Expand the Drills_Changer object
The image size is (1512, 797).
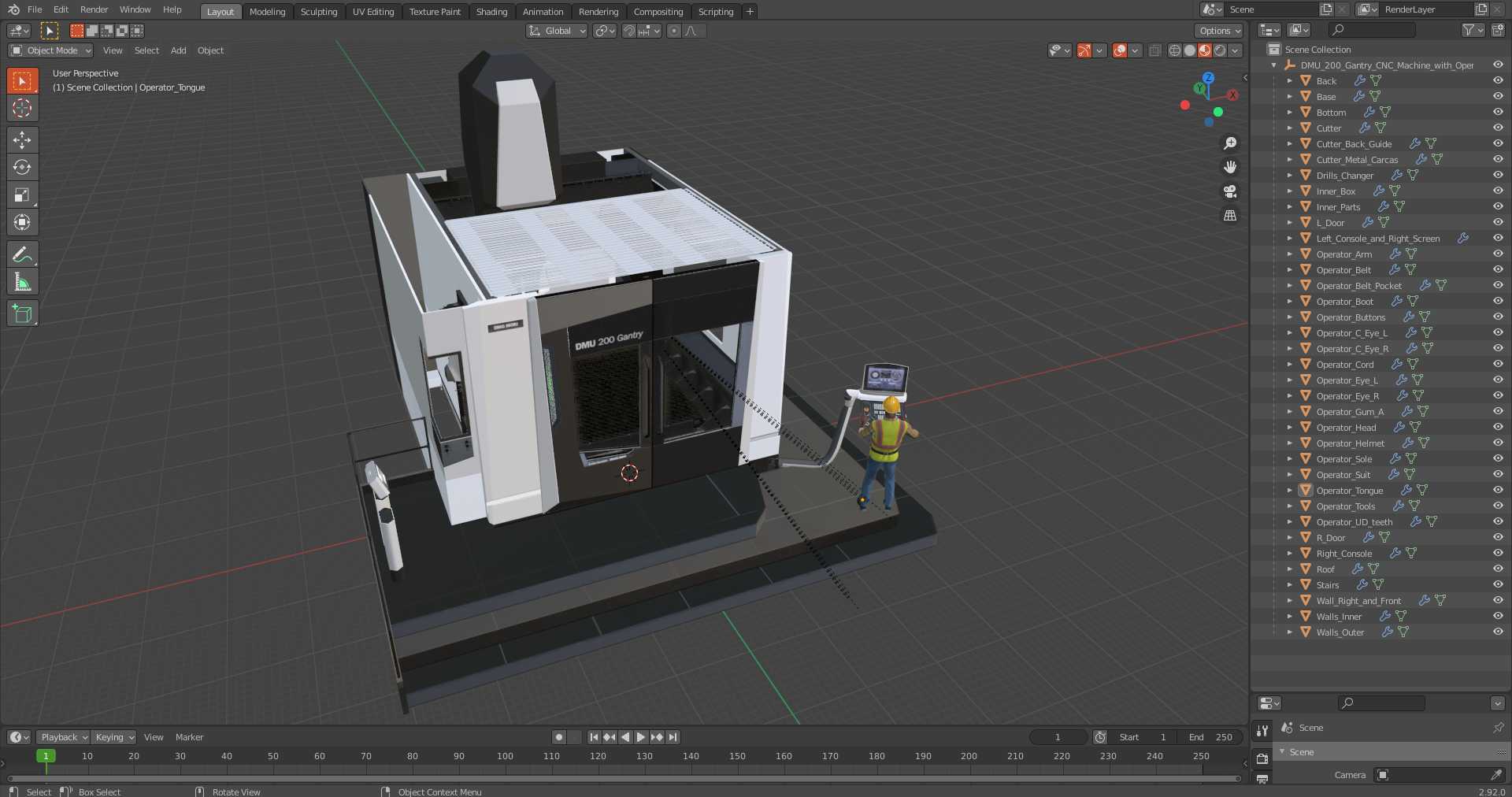pos(1289,175)
